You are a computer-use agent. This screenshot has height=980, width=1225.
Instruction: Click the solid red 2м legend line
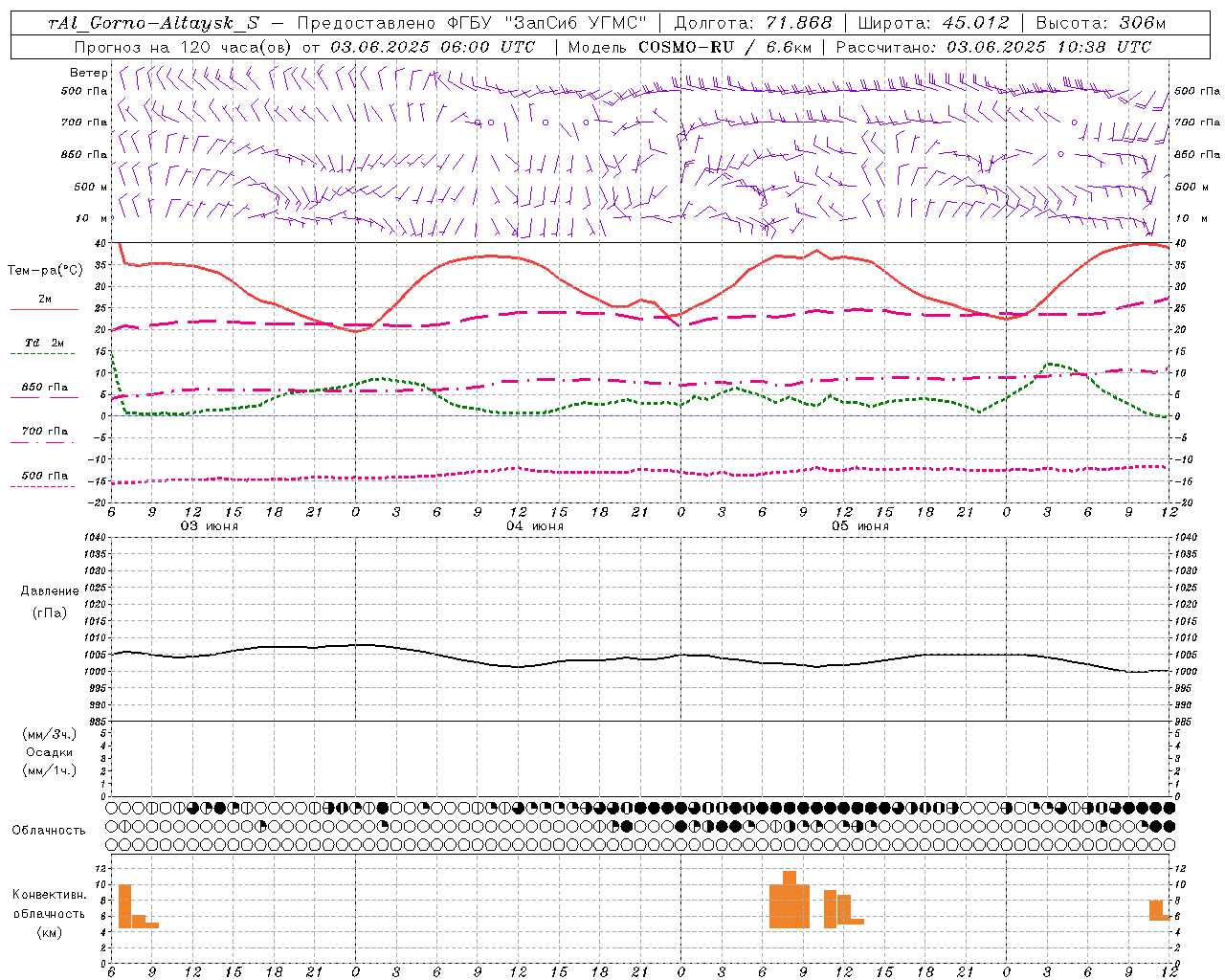point(44,309)
